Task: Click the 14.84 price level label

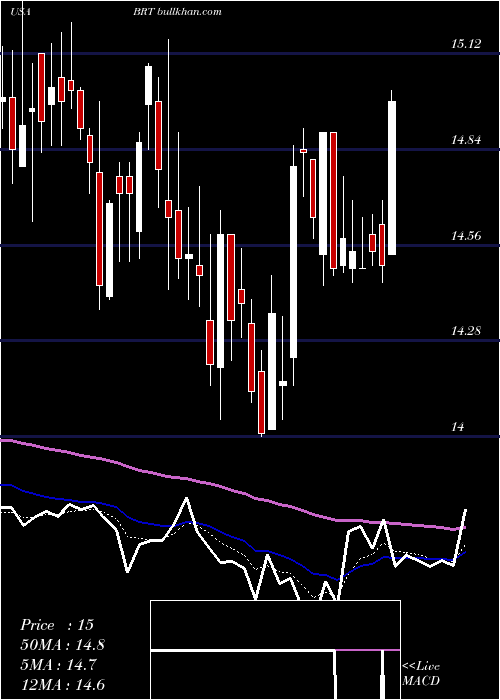Action: [466, 140]
